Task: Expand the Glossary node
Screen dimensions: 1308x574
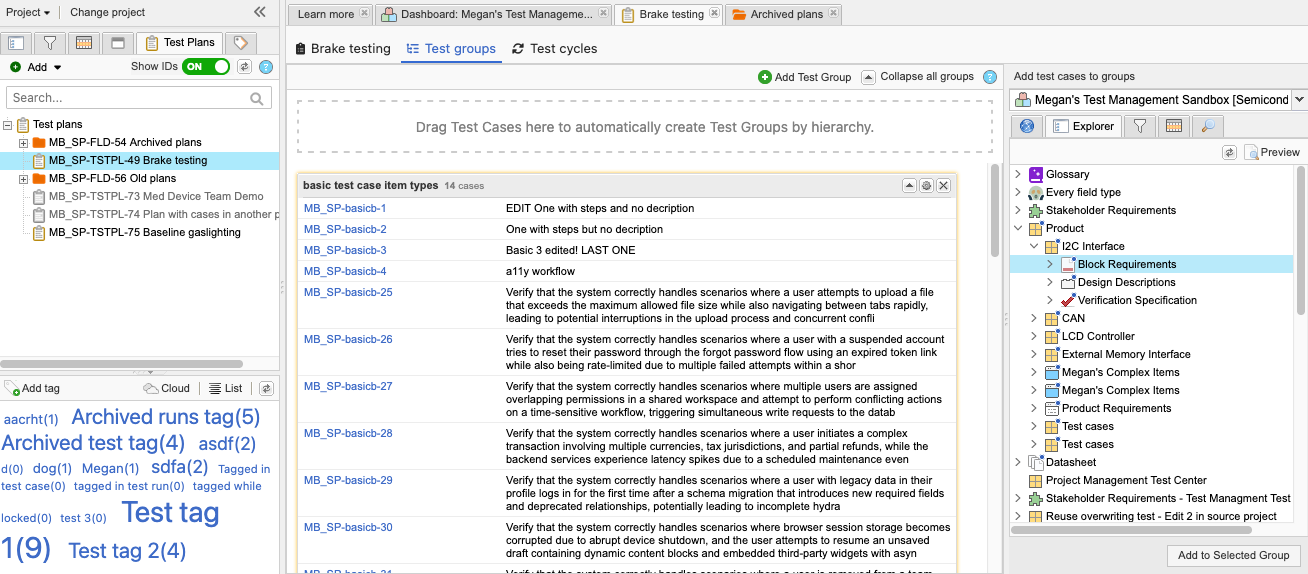Action: pyautogui.click(x=1018, y=174)
